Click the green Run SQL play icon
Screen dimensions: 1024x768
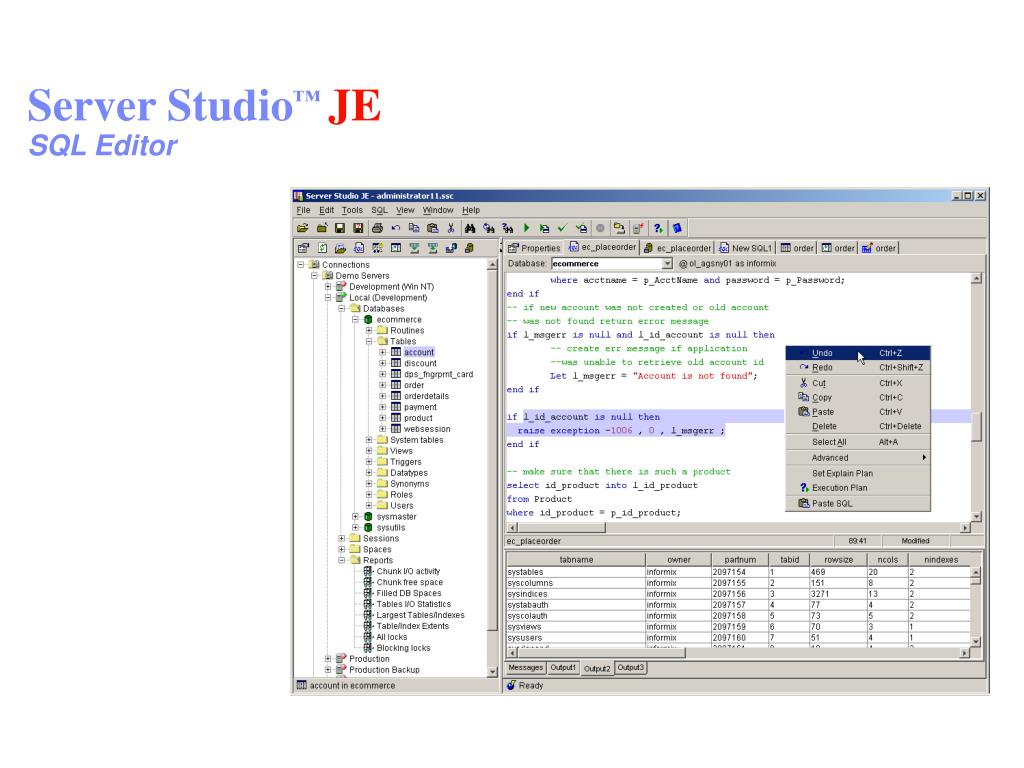coord(526,229)
